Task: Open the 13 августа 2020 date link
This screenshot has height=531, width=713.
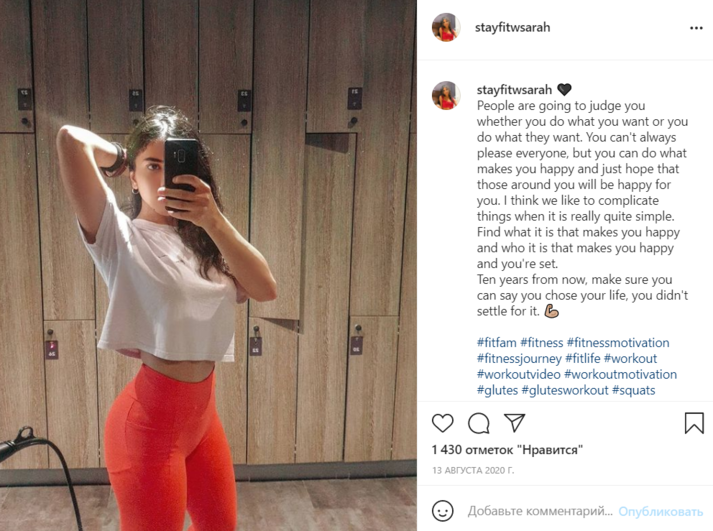Action: (473, 471)
